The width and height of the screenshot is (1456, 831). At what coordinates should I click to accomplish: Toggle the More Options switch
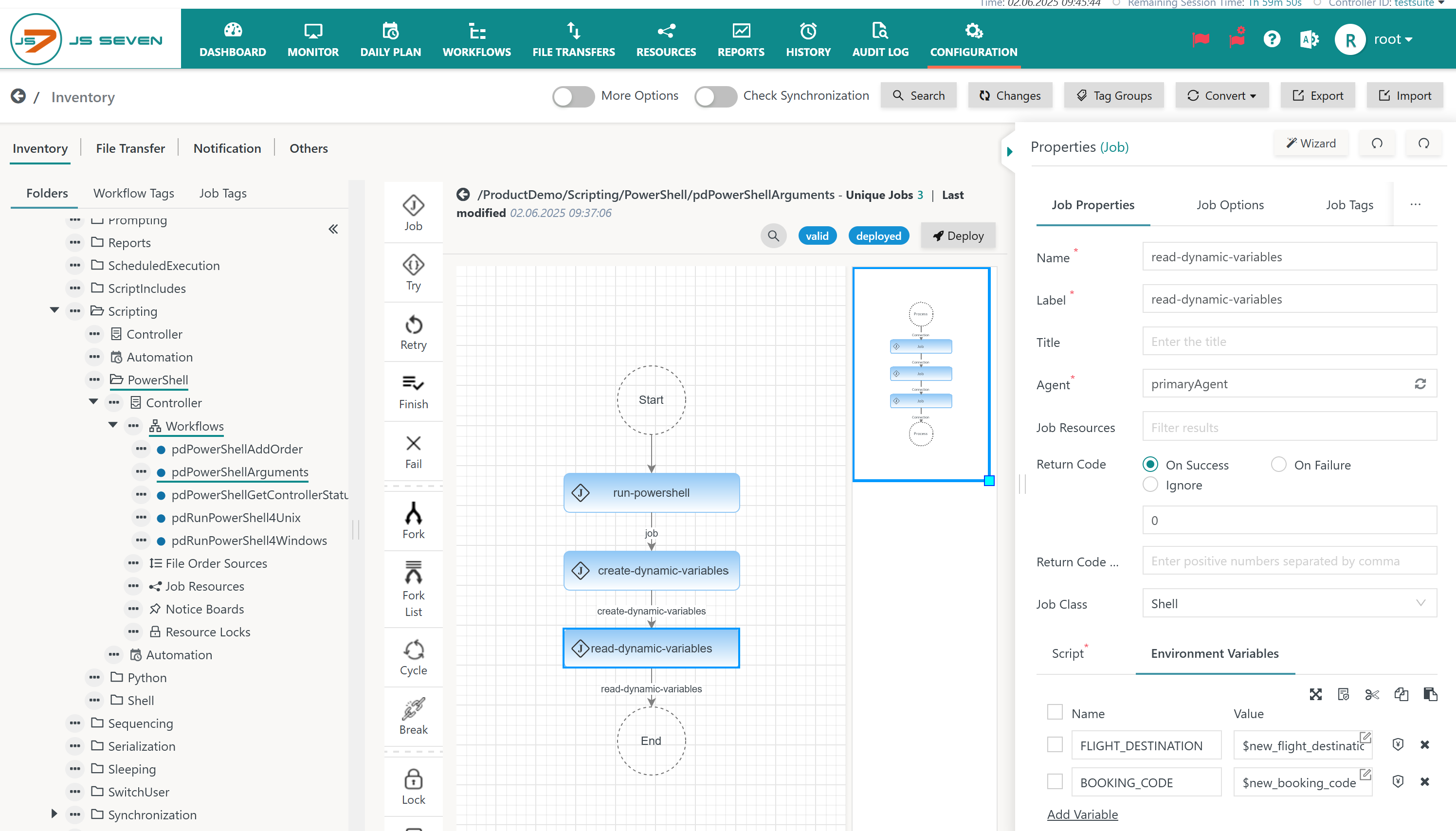coord(573,96)
